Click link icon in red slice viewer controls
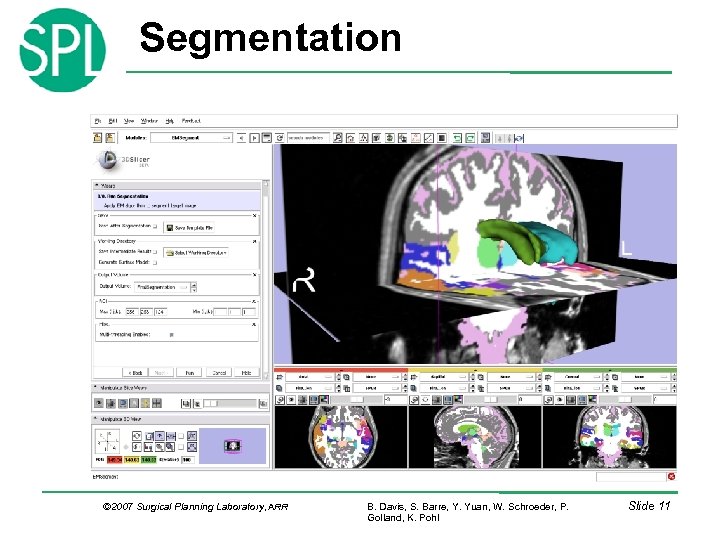This screenshot has height=540, width=720. tap(280, 400)
